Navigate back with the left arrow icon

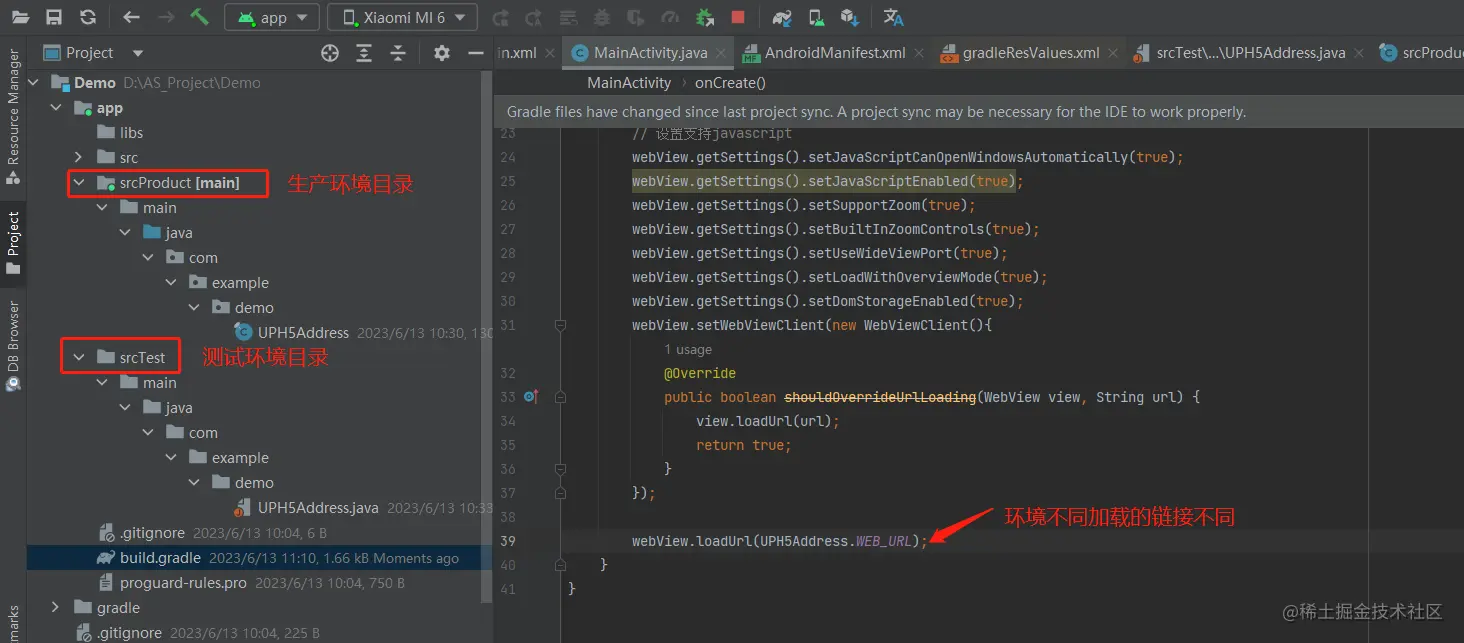click(131, 17)
